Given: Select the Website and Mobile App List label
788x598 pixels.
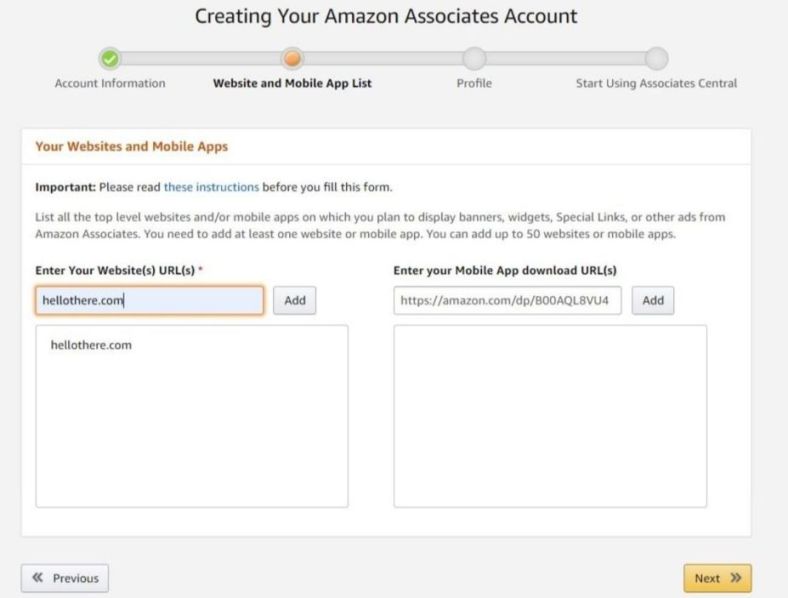Looking at the screenshot, I should pyautogui.click(x=292, y=83).
